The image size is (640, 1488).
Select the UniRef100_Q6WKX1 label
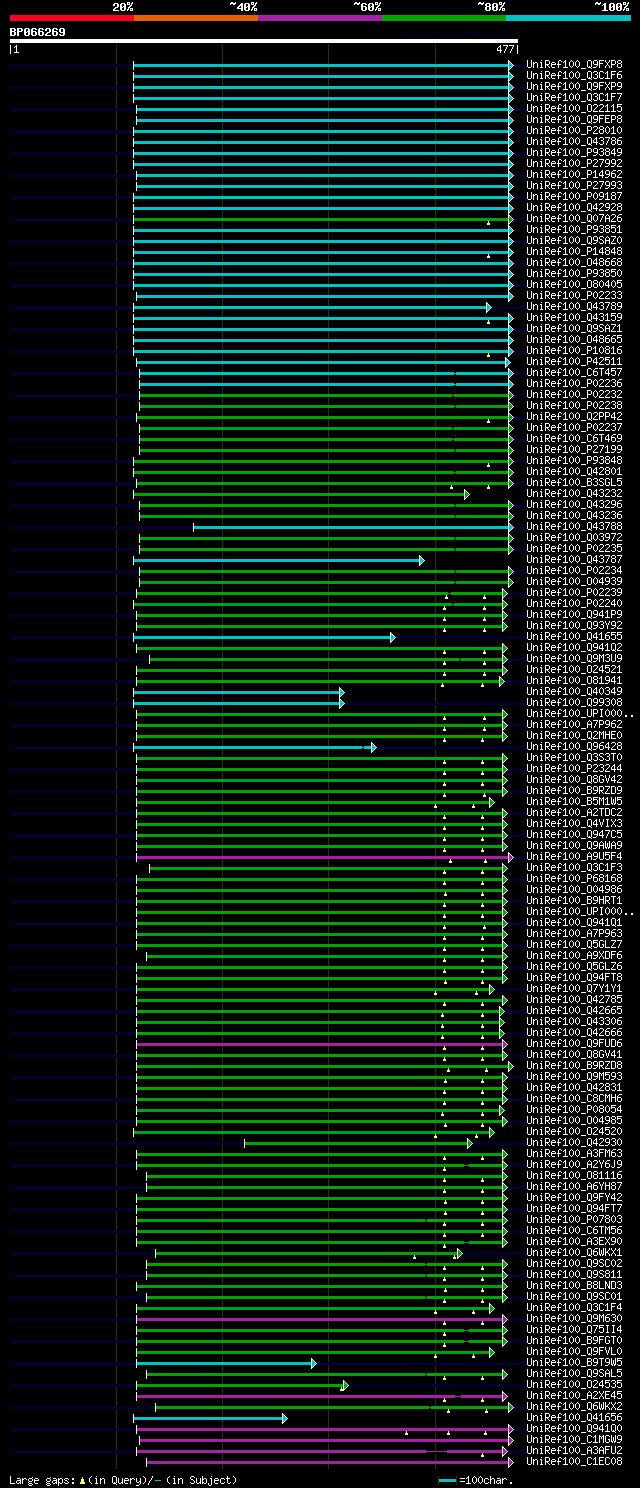(574, 1253)
